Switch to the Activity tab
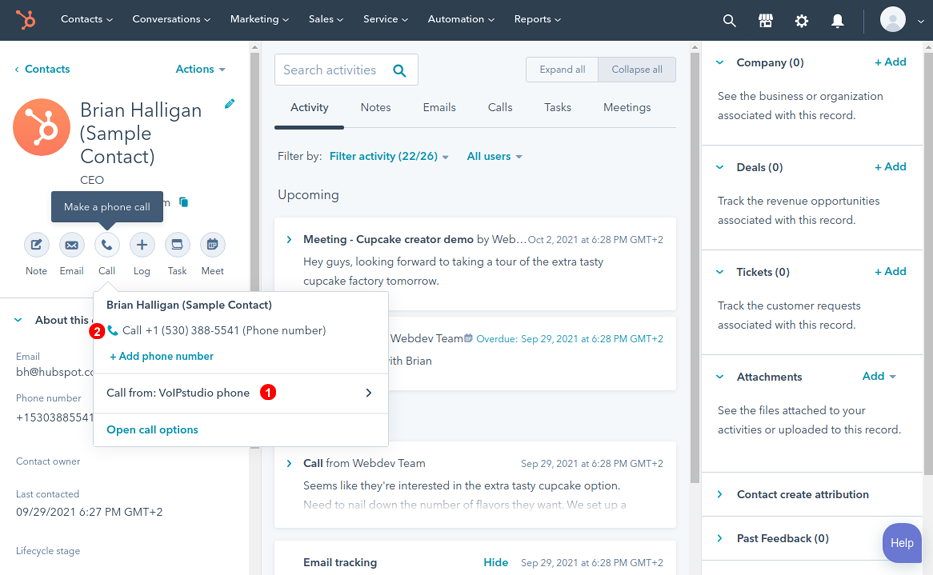 point(309,108)
